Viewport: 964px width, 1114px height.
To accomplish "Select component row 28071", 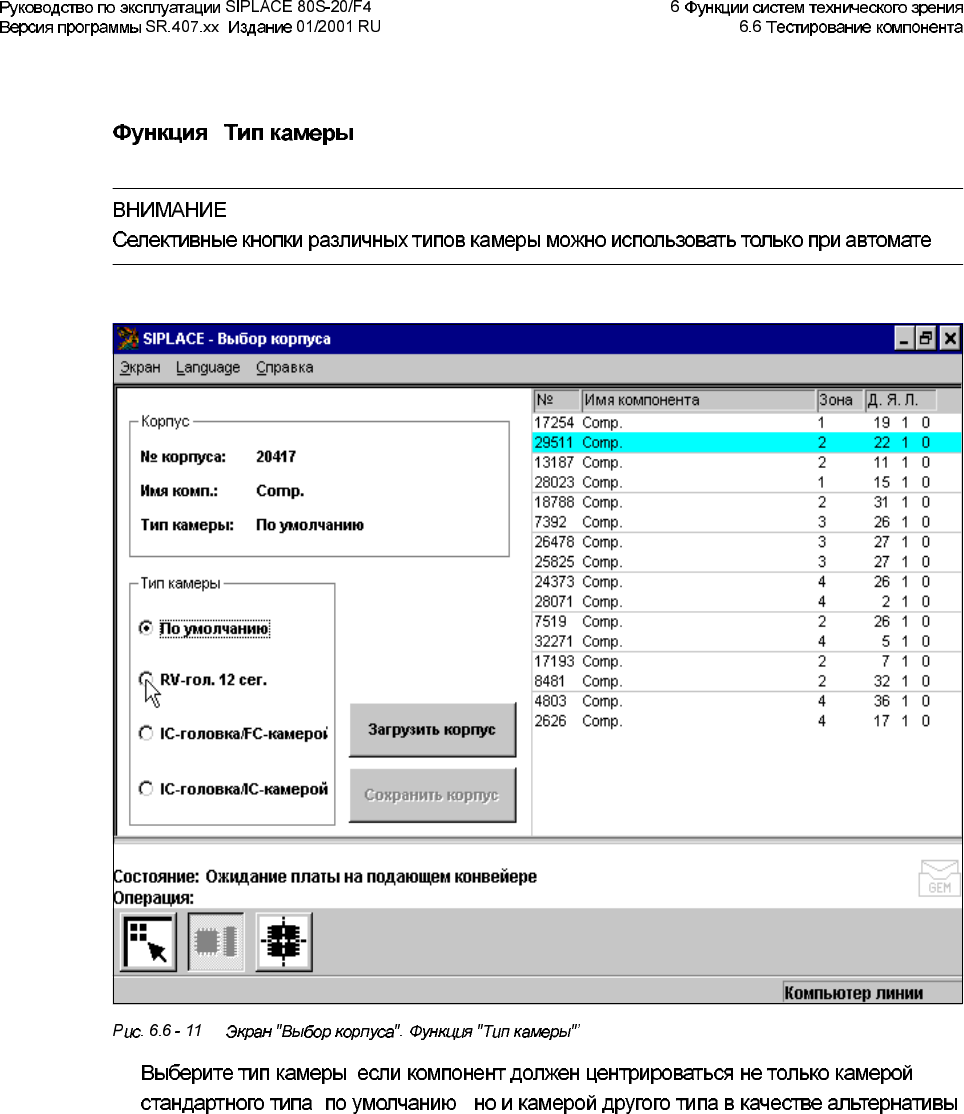I will pos(747,602).
